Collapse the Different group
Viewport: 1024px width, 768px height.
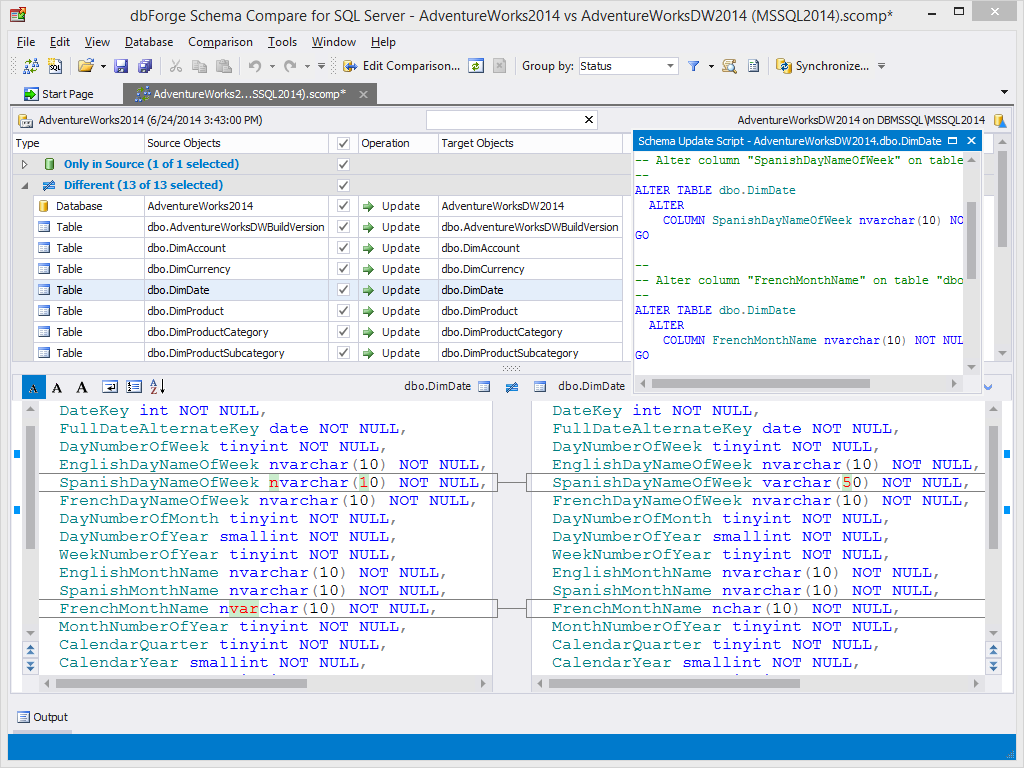click(x=24, y=185)
